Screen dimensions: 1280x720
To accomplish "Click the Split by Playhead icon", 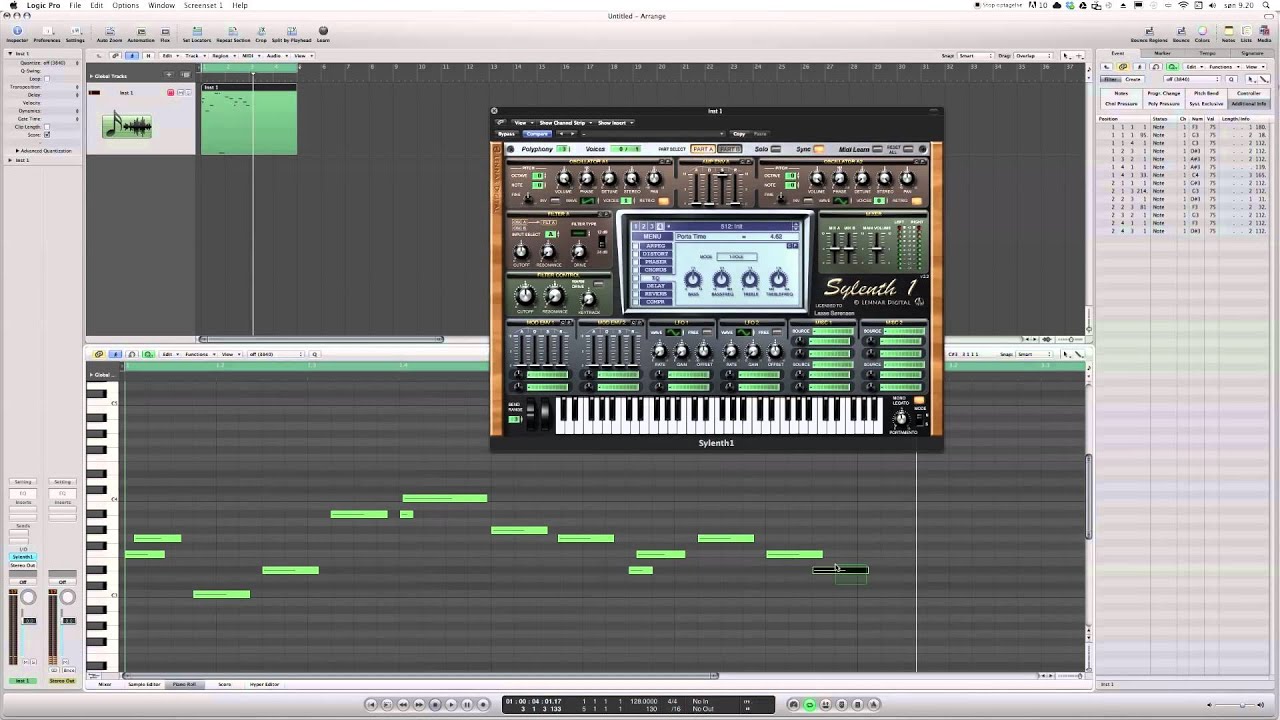I will point(291,34).
